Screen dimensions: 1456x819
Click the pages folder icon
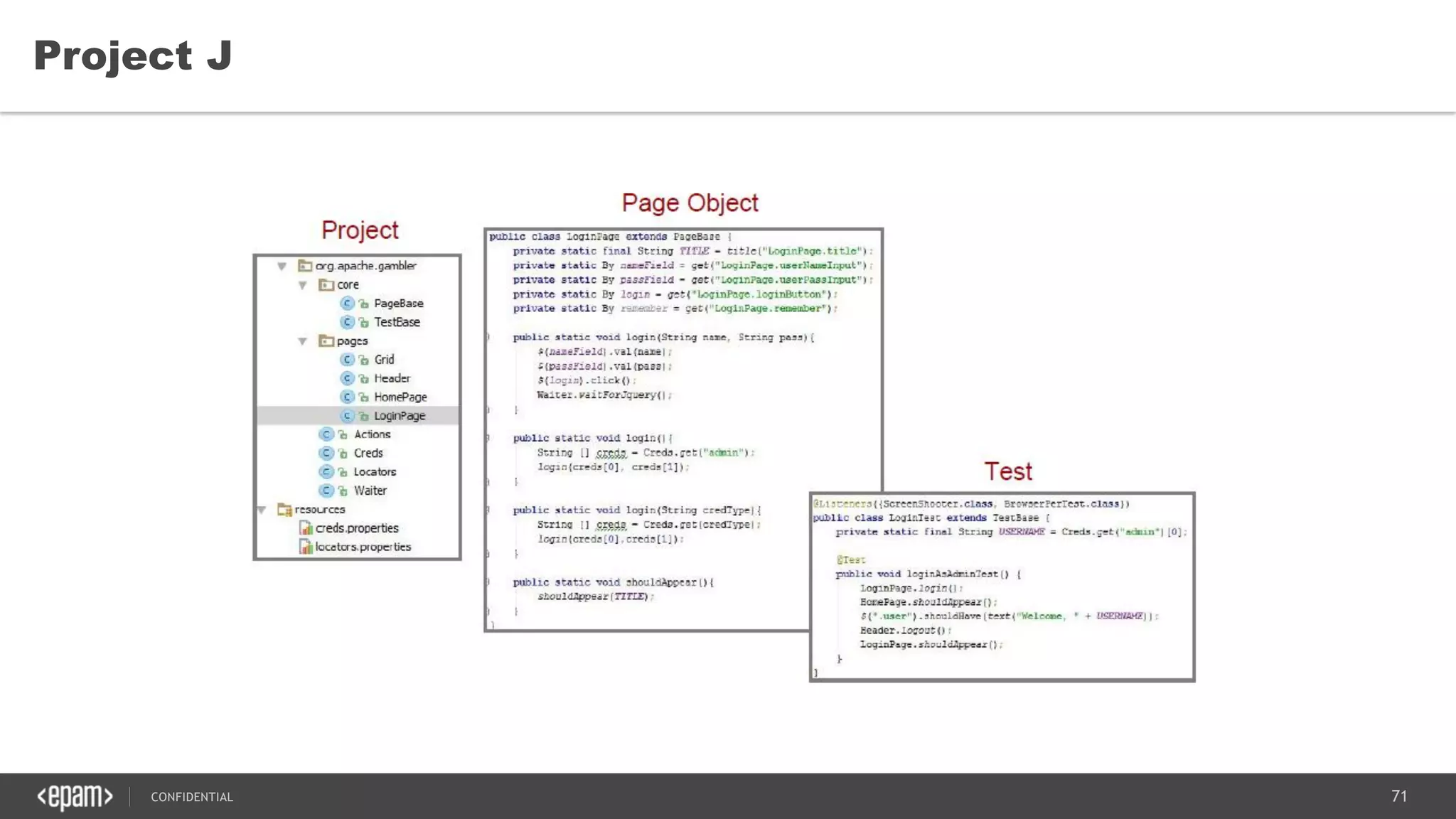tap(326, 341)
